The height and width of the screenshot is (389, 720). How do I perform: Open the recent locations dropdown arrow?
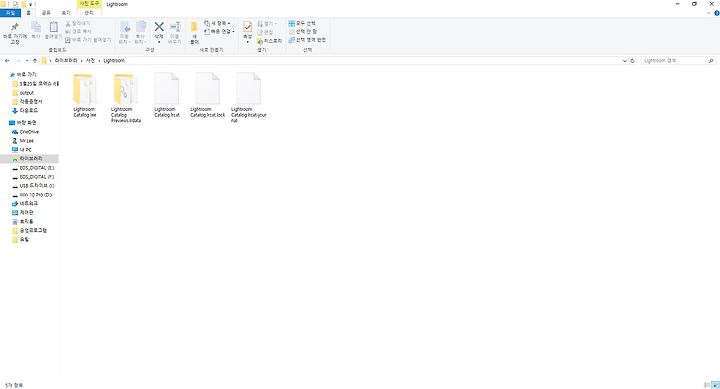pyautogui.click(x=27, y=61)
